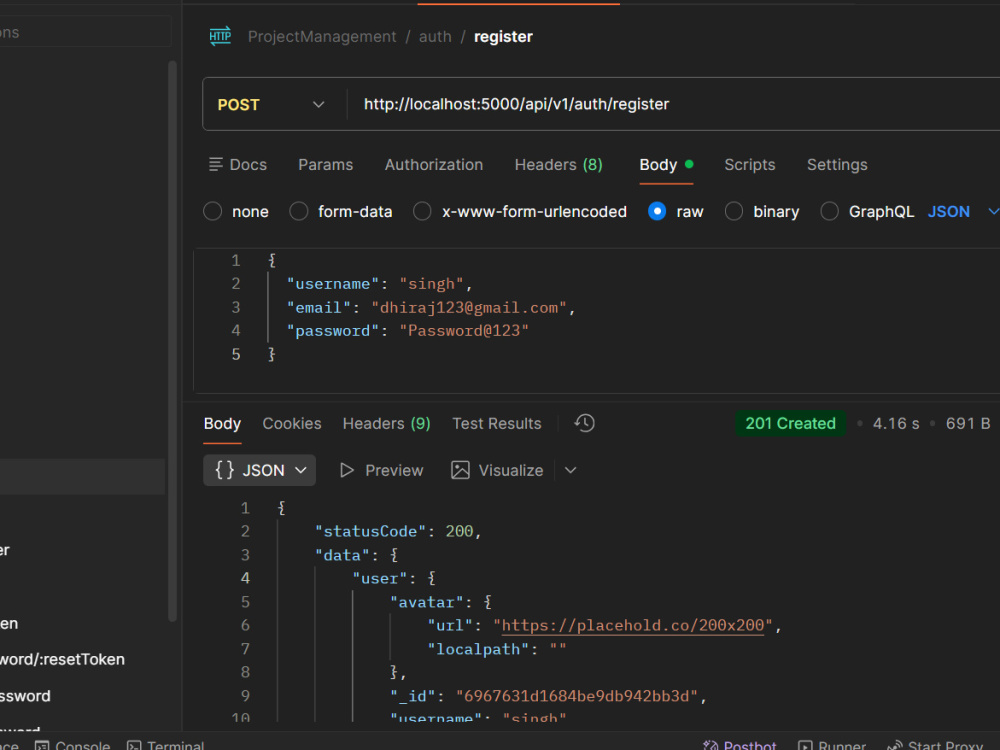Click ProjectManagement in the breadcrumb
This screenshot has height=750, width=1000.
pyautogui.click(x=322, y=37)
